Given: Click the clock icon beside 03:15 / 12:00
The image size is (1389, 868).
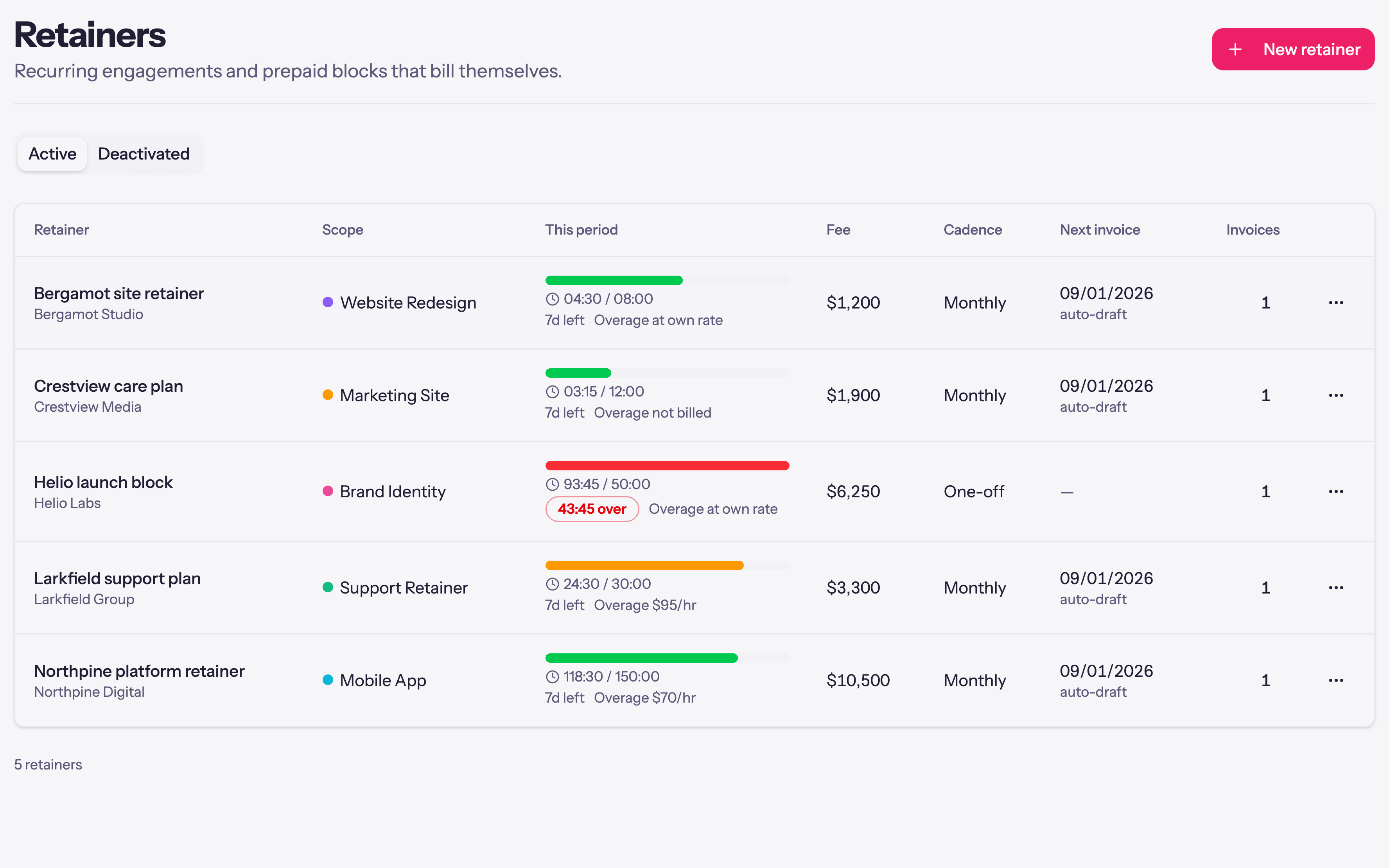Looking at the screenshot, I should (552, 391).
